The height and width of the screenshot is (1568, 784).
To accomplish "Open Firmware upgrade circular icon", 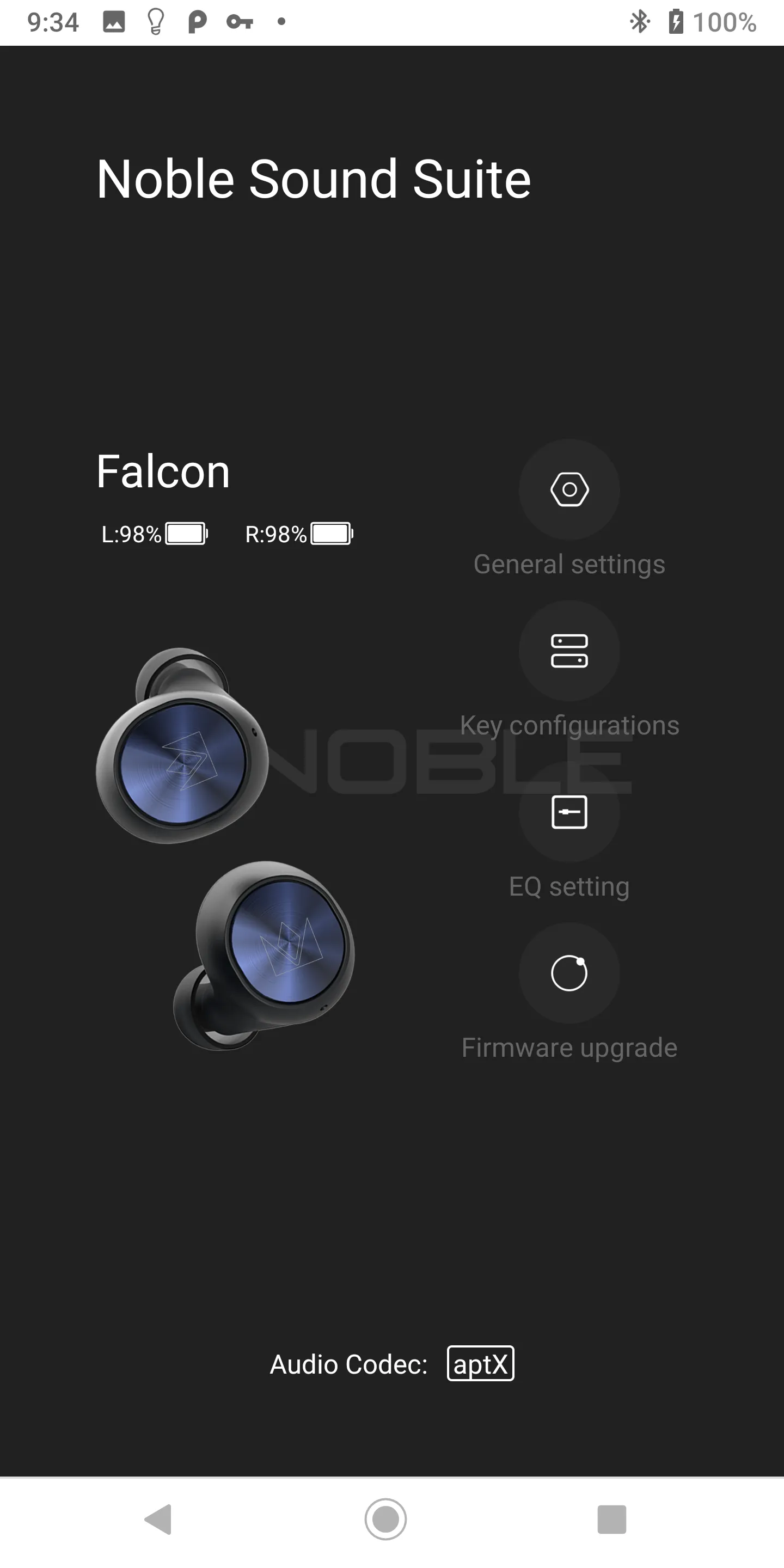I will [569, 973].
